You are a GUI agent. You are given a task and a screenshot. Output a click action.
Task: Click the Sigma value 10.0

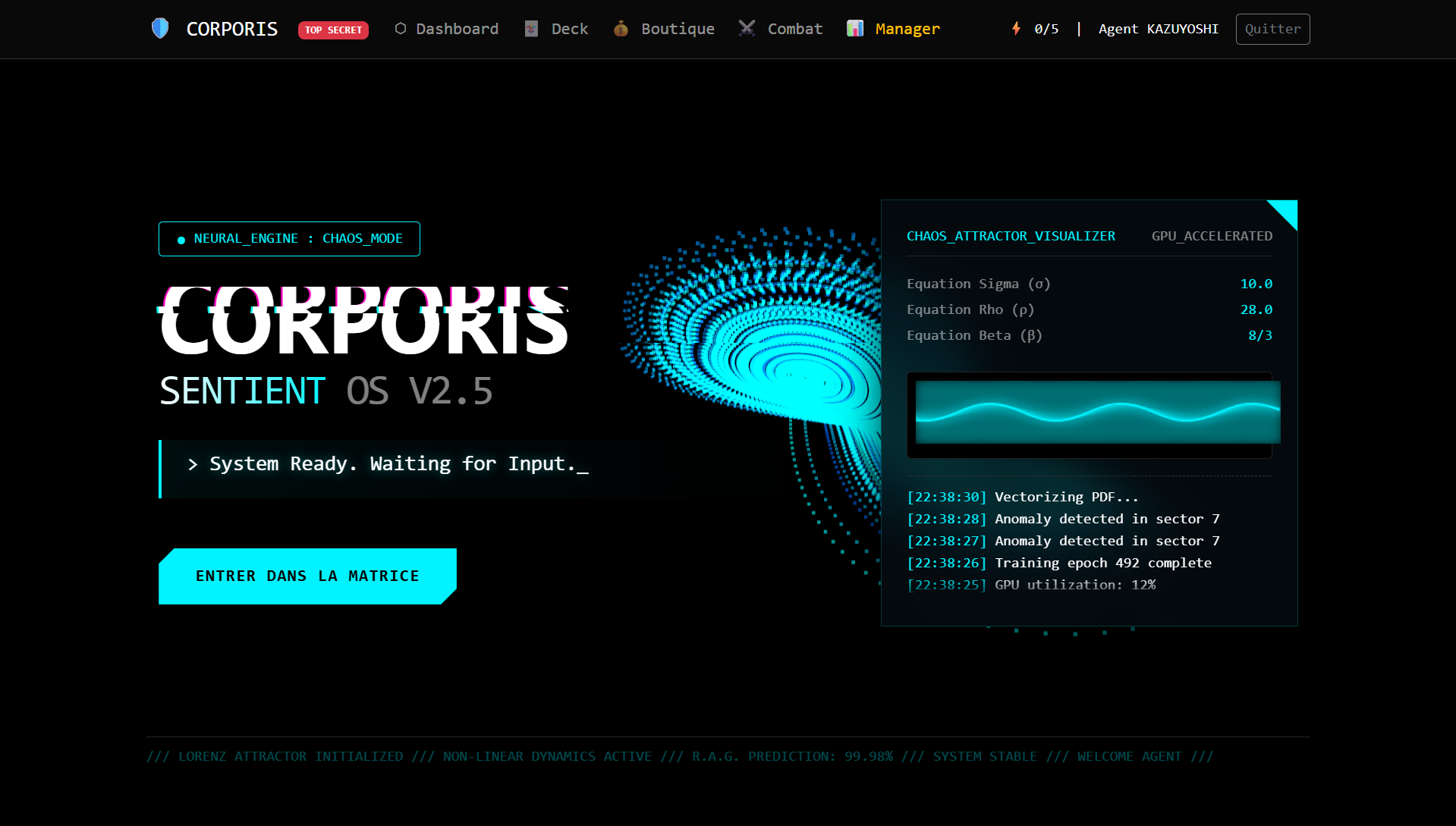pos(1256,284)
